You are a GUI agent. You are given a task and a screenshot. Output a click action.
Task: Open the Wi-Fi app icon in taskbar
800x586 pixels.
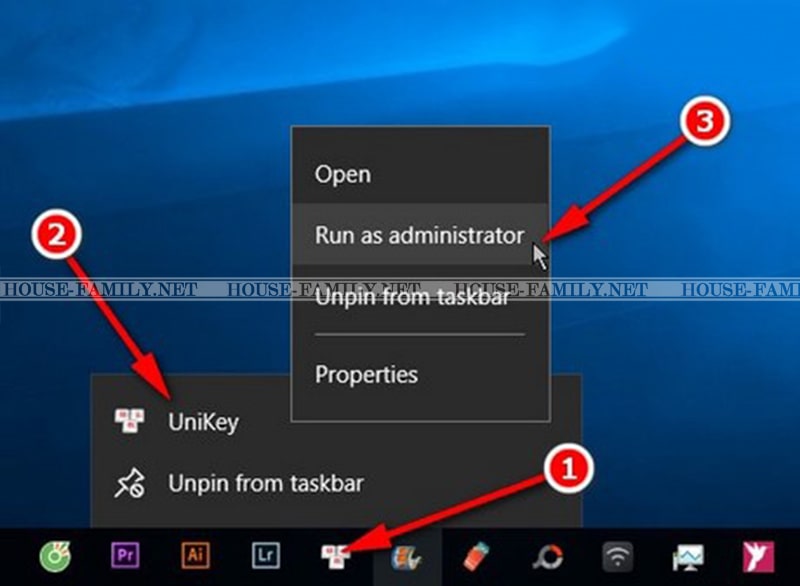(617, 556)
